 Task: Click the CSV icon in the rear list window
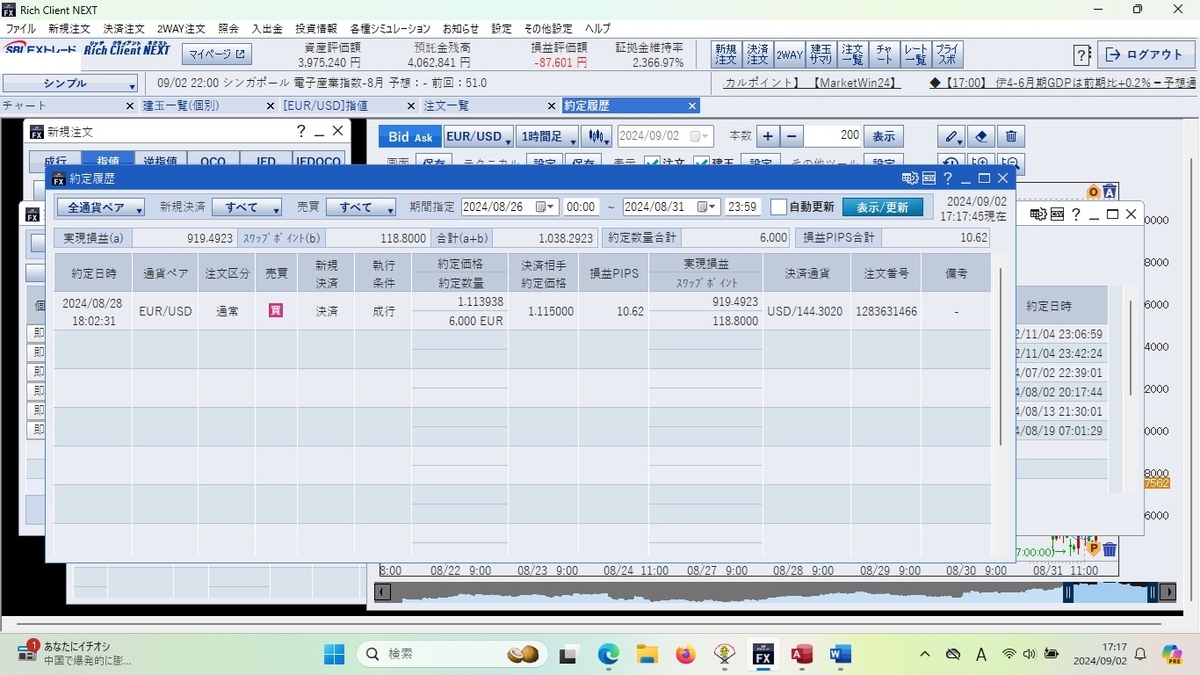pyautogui.click(x=1058, y=214)
